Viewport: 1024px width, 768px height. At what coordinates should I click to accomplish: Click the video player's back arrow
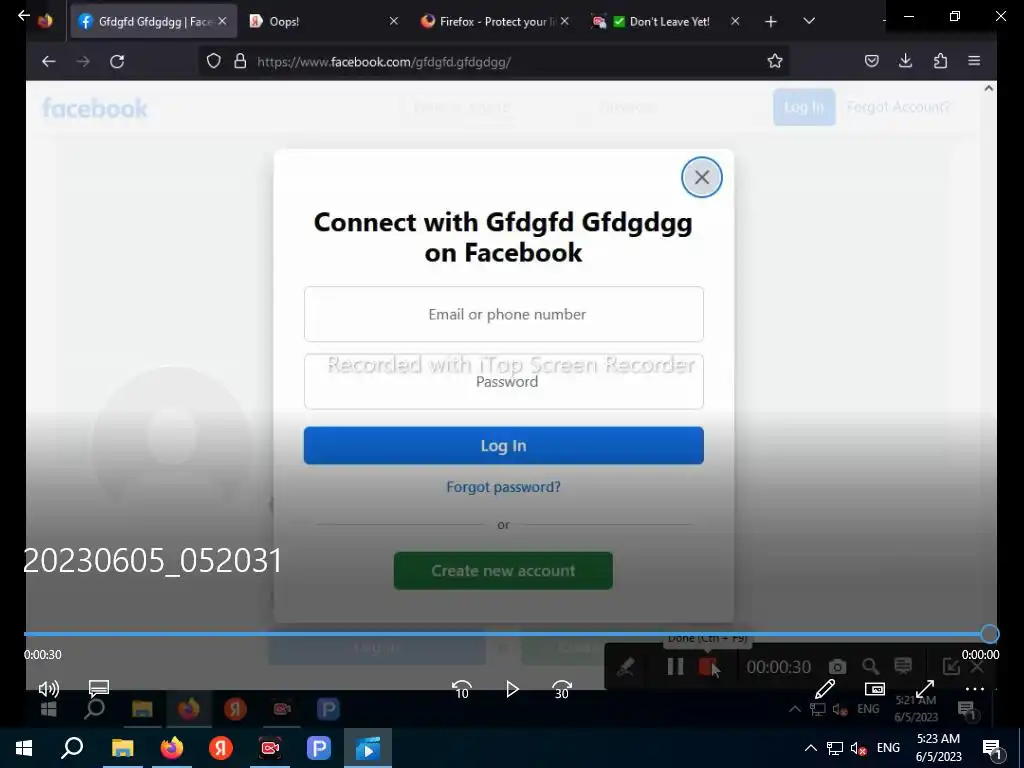[x=24, y=15]
